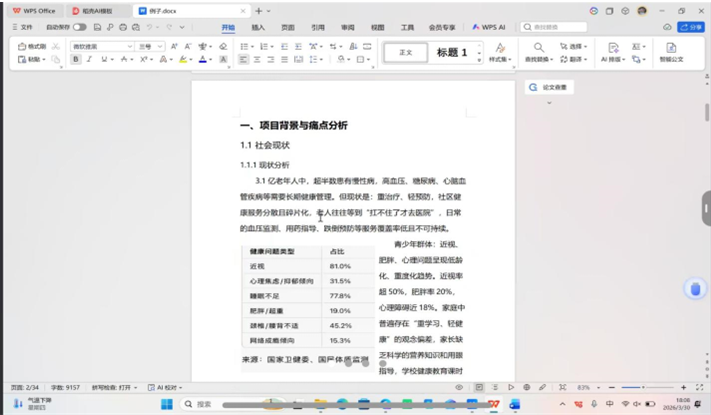Apply italic formatting to text
This screenshot has width=711, height=415.
89,60
